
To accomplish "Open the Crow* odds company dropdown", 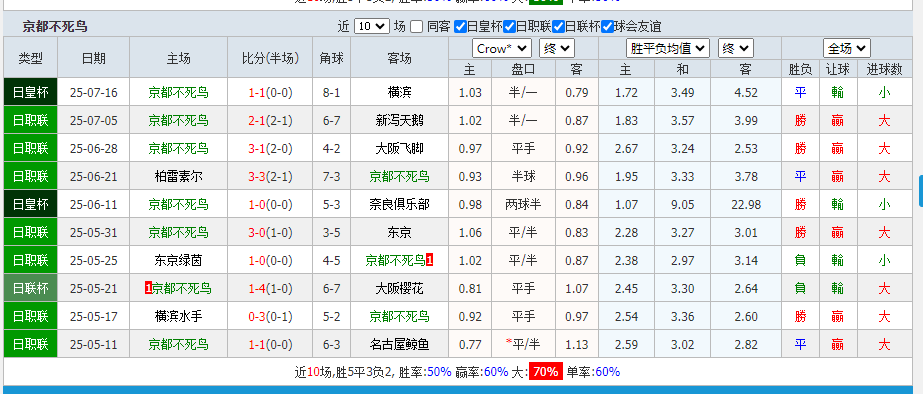I will (502, 48).
